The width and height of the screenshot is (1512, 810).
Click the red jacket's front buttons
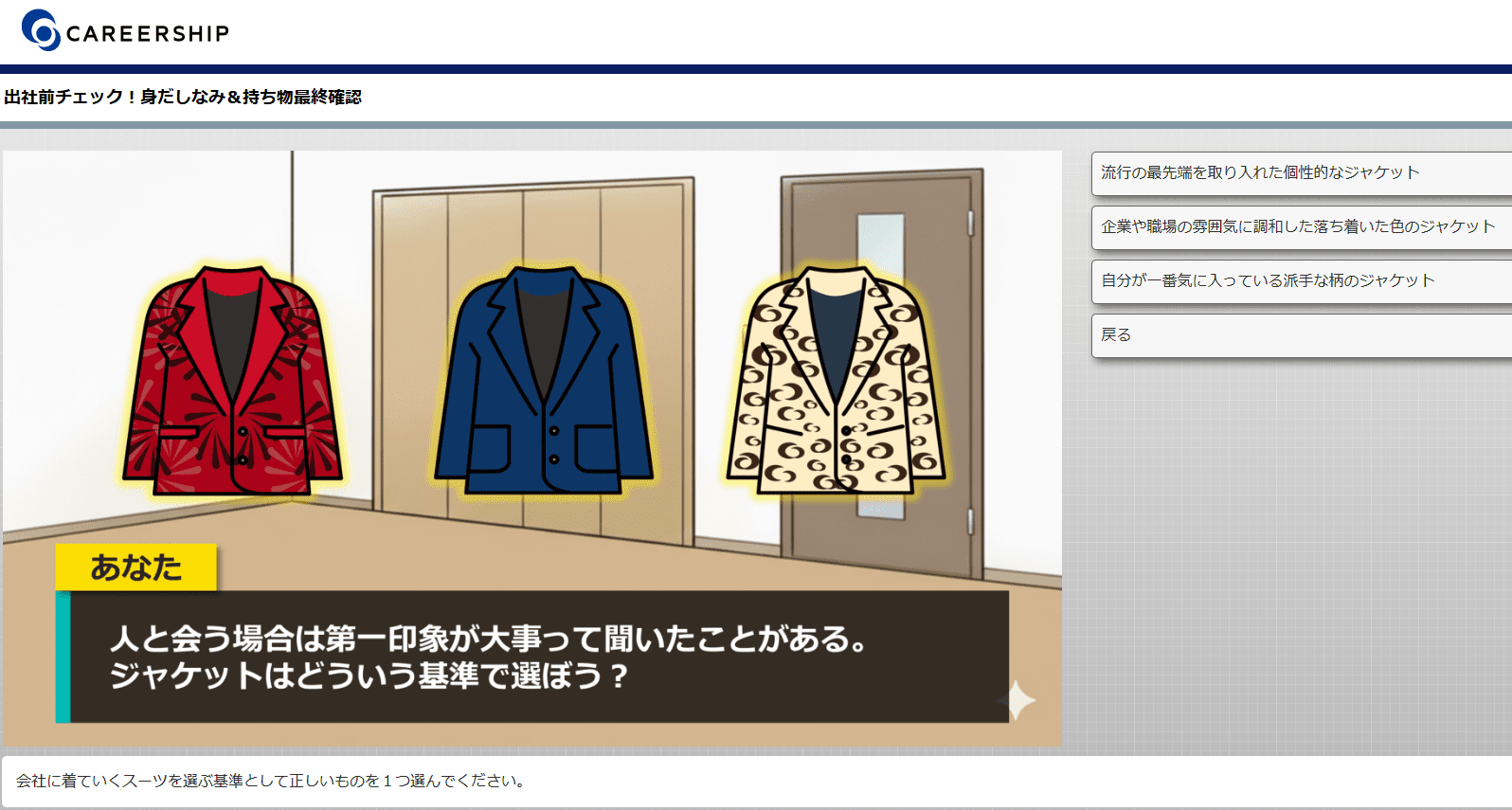[243, 445]
